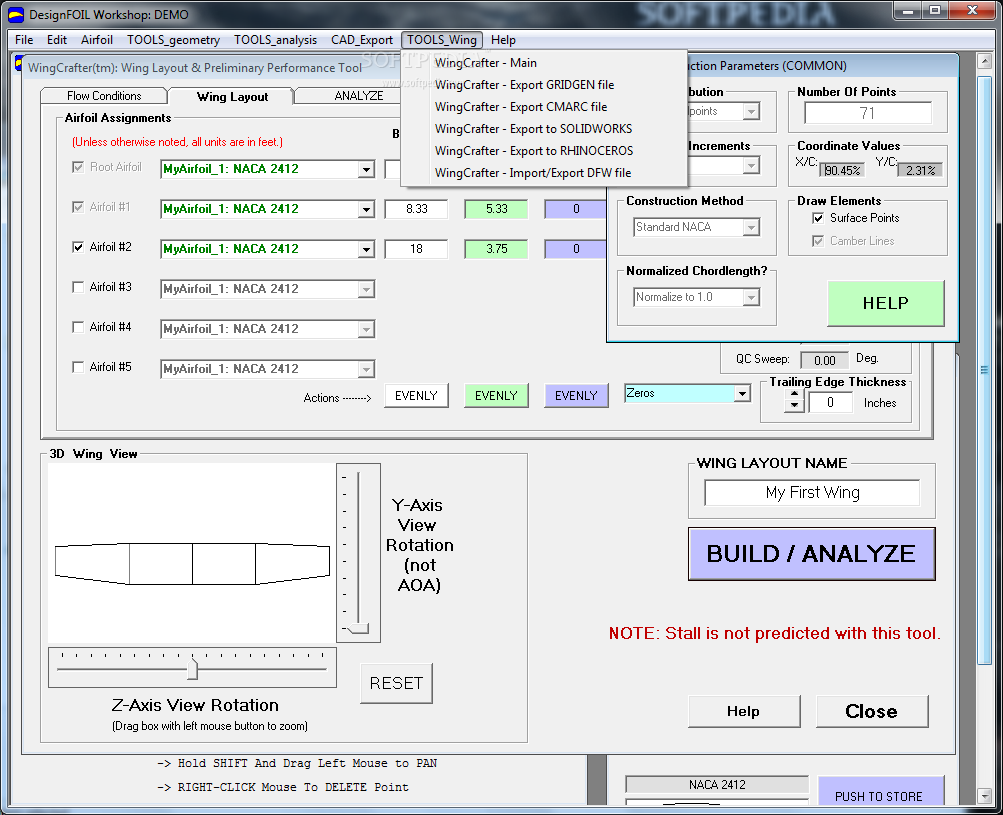Switch to the Wing Layout tab
This screenshot has height=815, width=1003.
coord(232,97)
